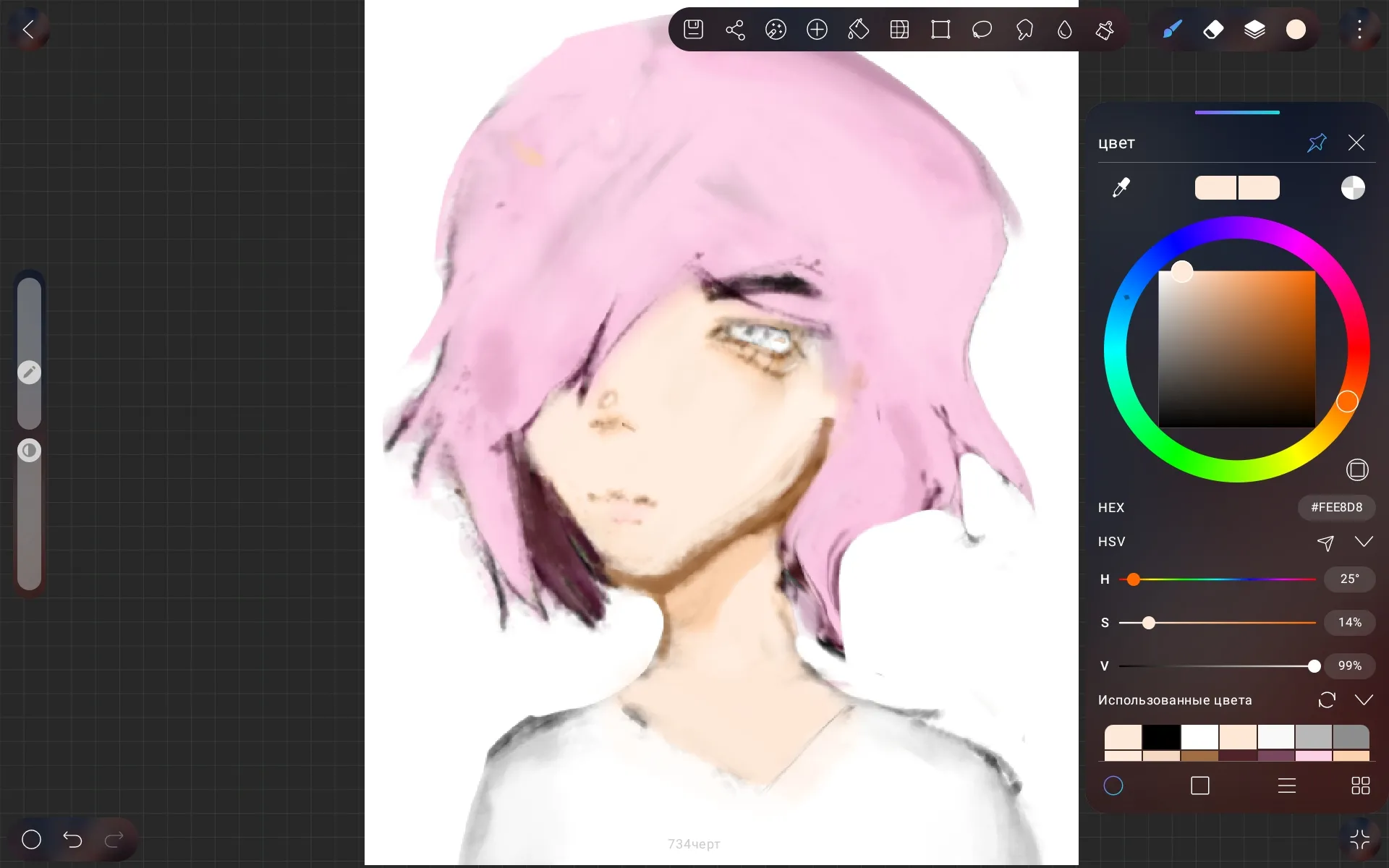Viewport: 1389px width, 868px height.
Task: Select the eraser tool
Action: 1213,30
